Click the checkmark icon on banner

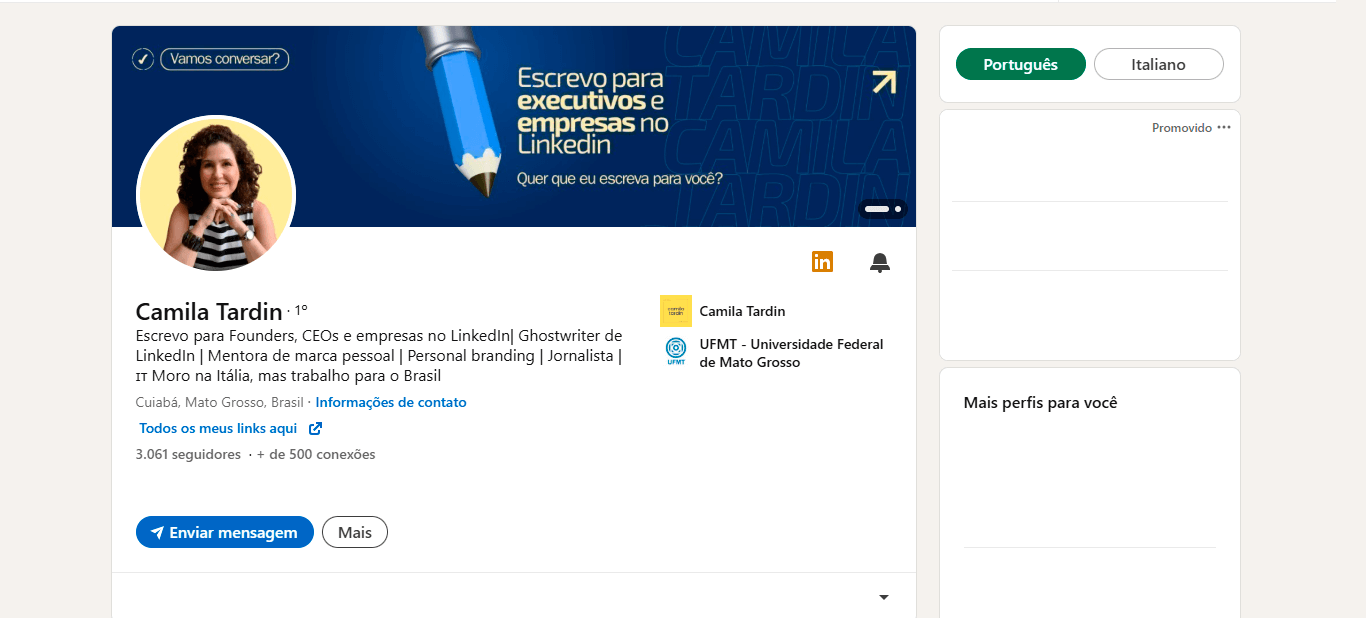coord(143,59)
